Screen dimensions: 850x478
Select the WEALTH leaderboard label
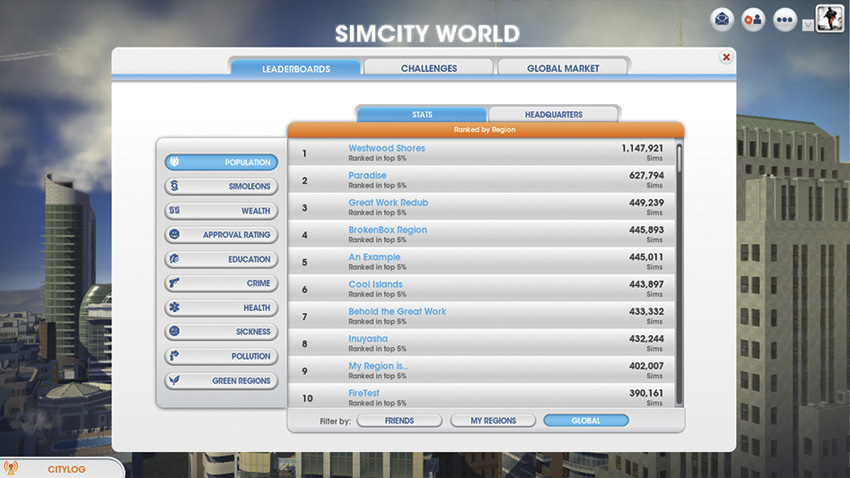coord(255,211)
